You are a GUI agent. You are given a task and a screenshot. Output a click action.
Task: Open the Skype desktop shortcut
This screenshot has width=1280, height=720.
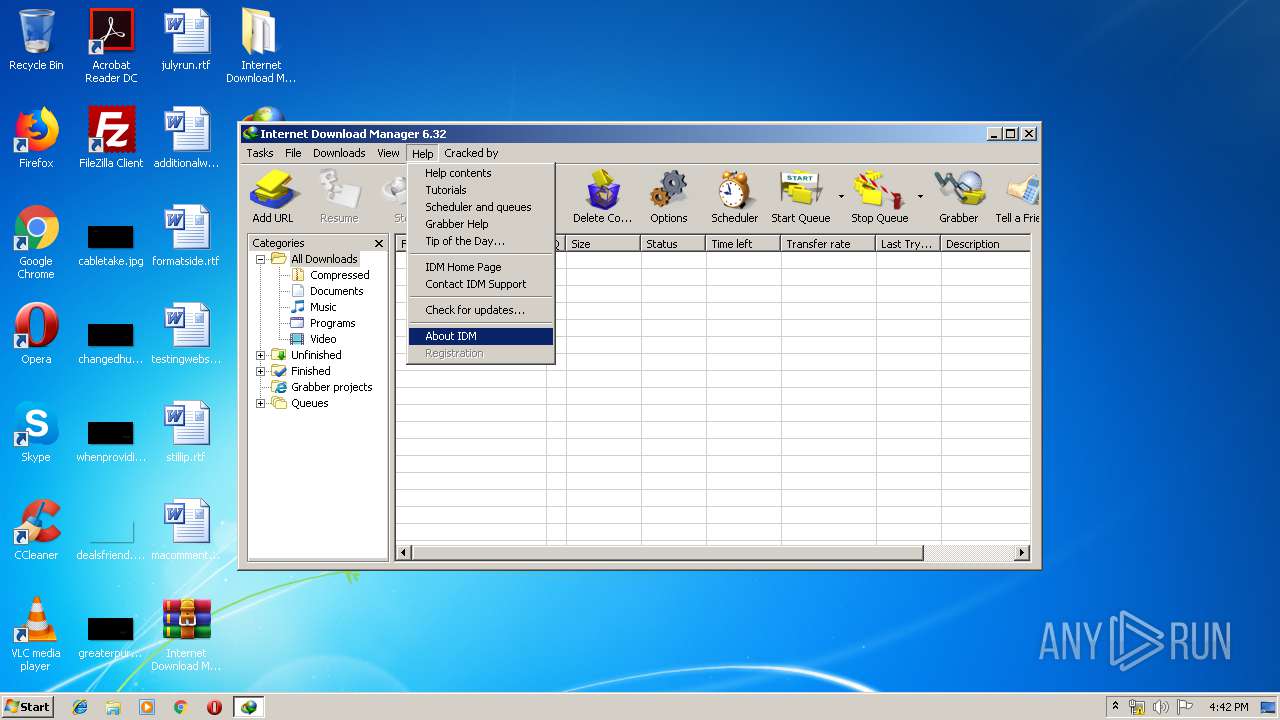(x=36, y=432)
